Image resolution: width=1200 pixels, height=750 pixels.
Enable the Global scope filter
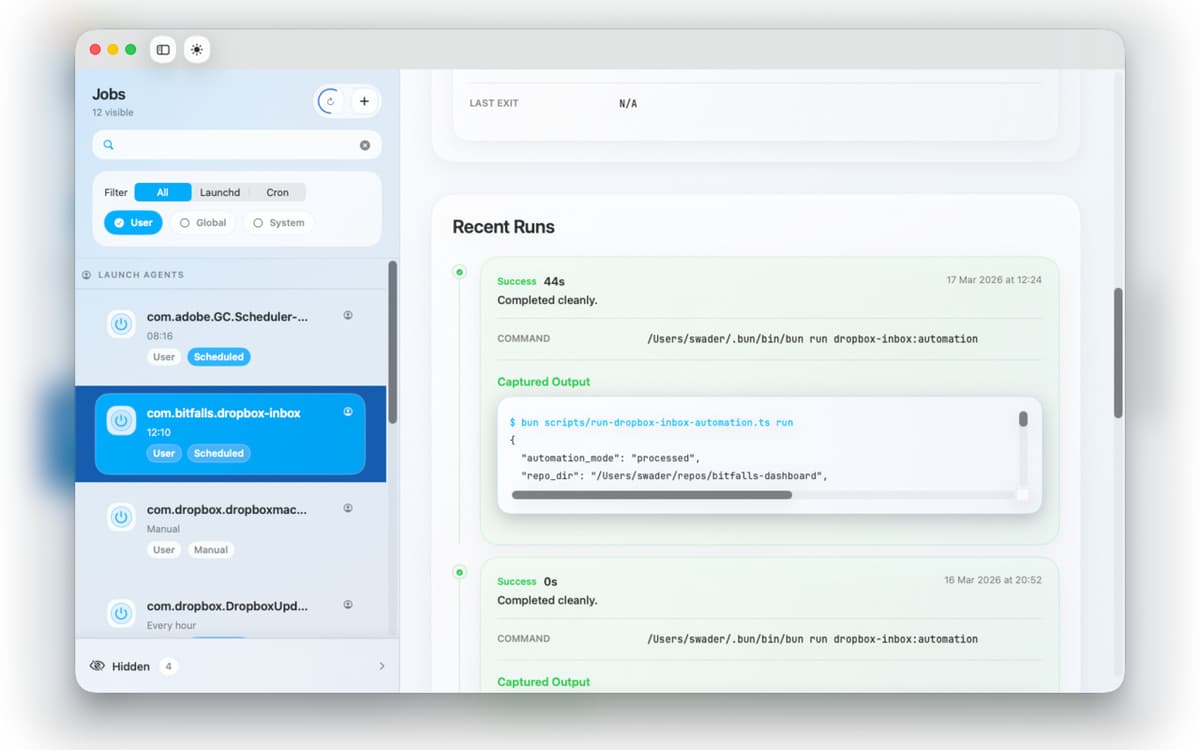click(203, 223)
